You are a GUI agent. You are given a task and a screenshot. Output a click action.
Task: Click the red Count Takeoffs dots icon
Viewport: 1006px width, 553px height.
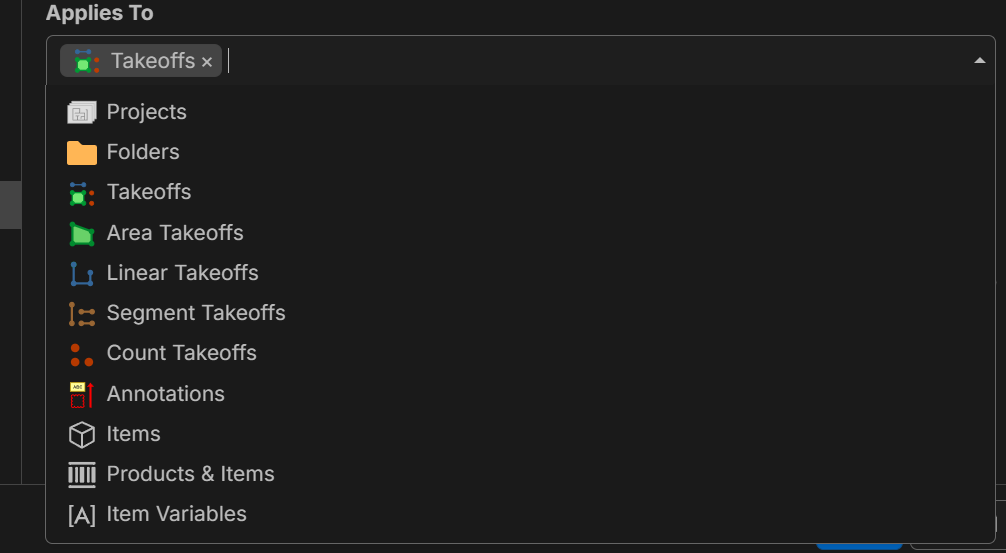coord(81,354)
